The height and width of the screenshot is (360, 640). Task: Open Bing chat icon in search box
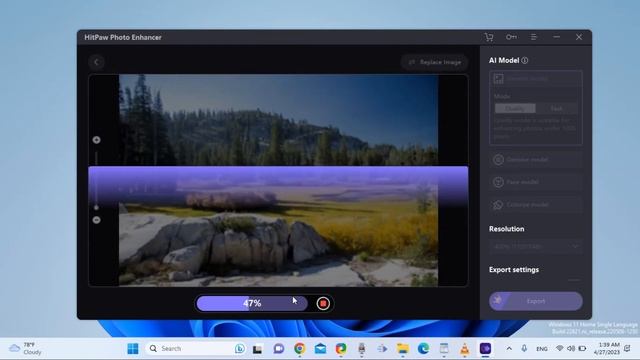coord(240,349)
